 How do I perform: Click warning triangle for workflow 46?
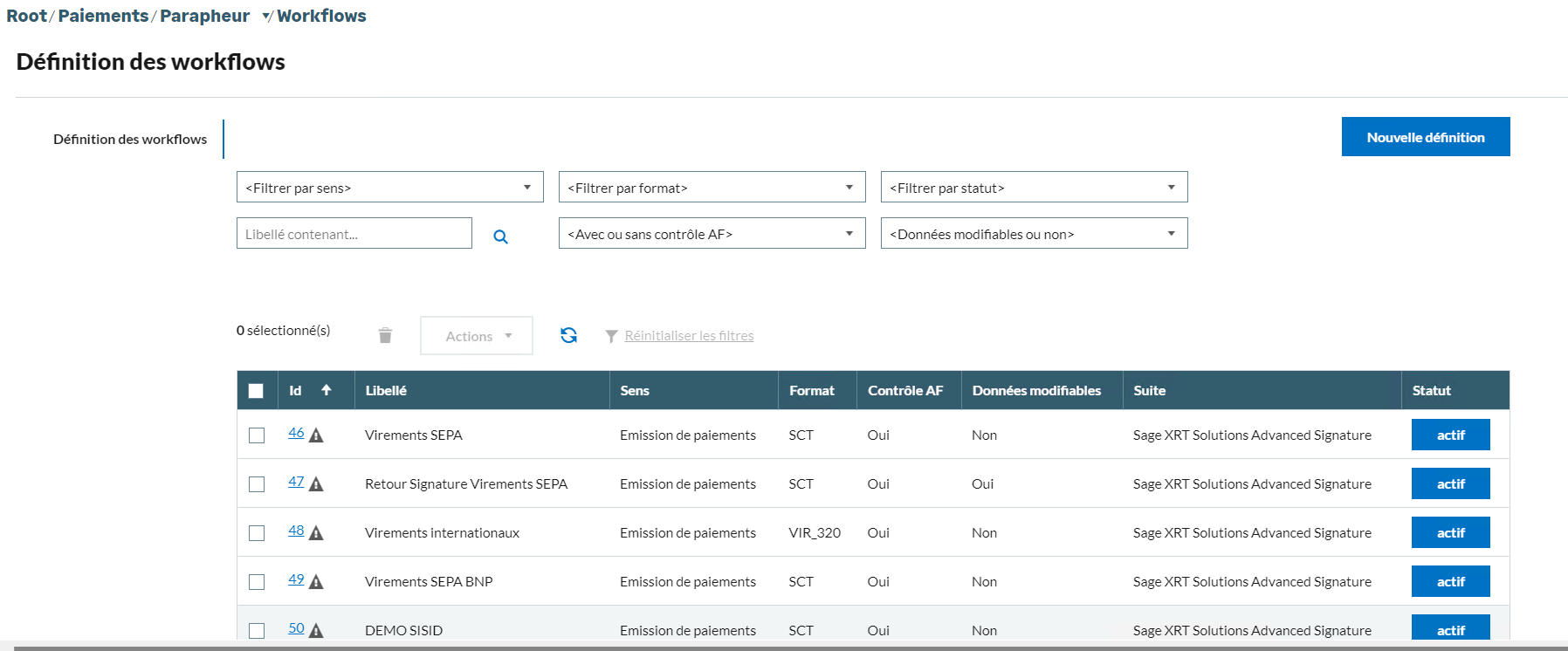pyautogui.click(x=316, y=435)
